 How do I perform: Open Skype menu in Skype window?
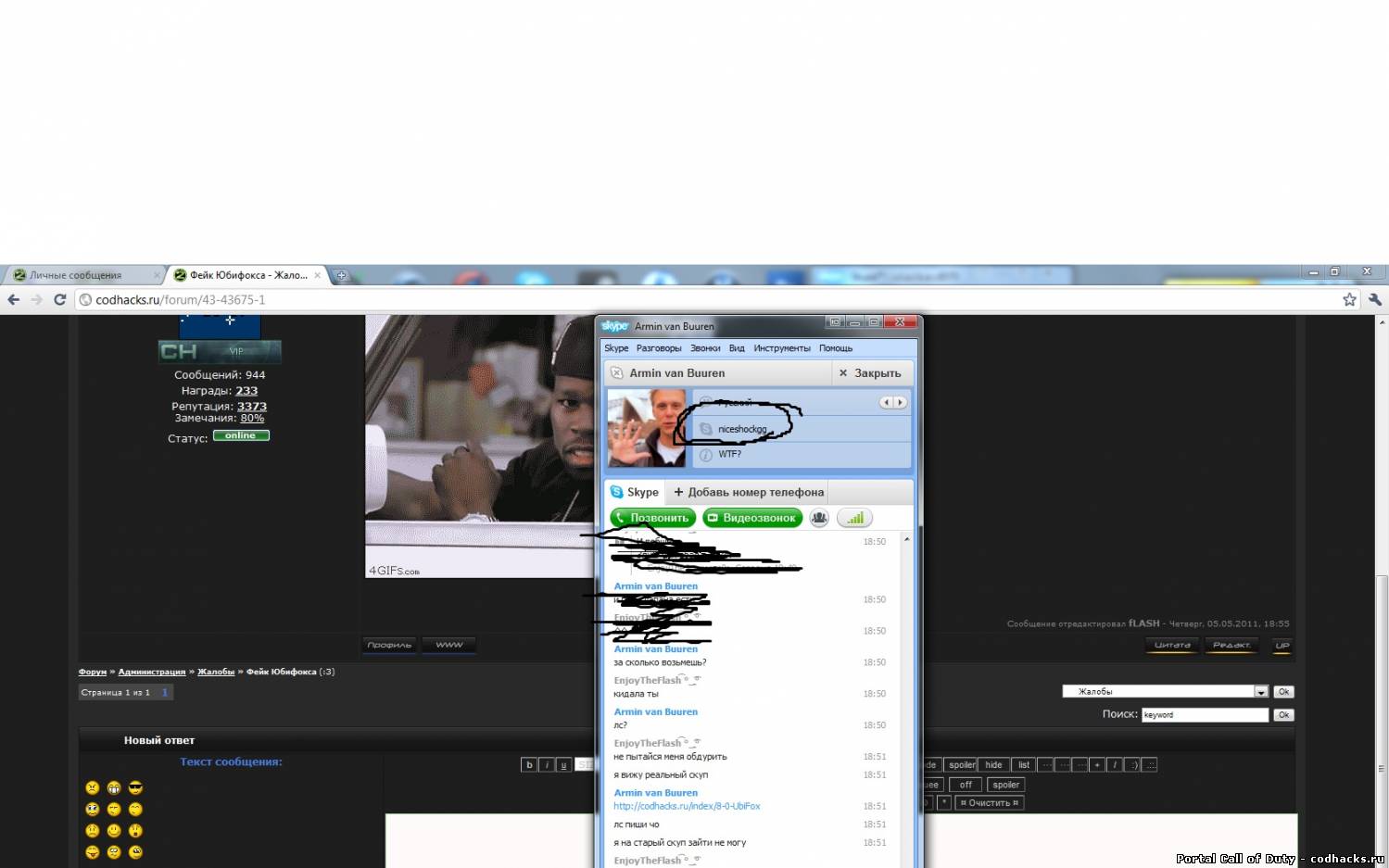point(616,348)
